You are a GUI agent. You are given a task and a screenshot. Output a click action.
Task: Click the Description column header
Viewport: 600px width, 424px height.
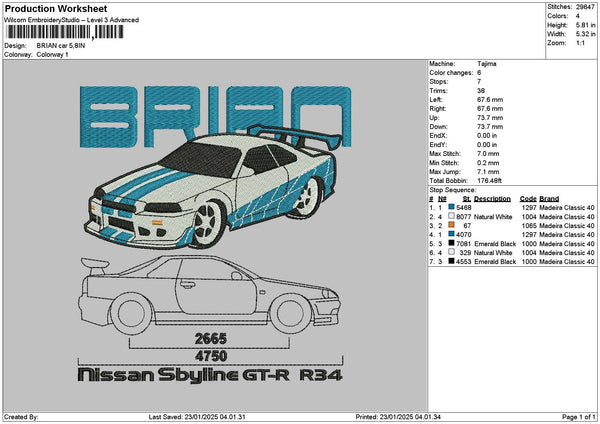[x=492, y=199]
